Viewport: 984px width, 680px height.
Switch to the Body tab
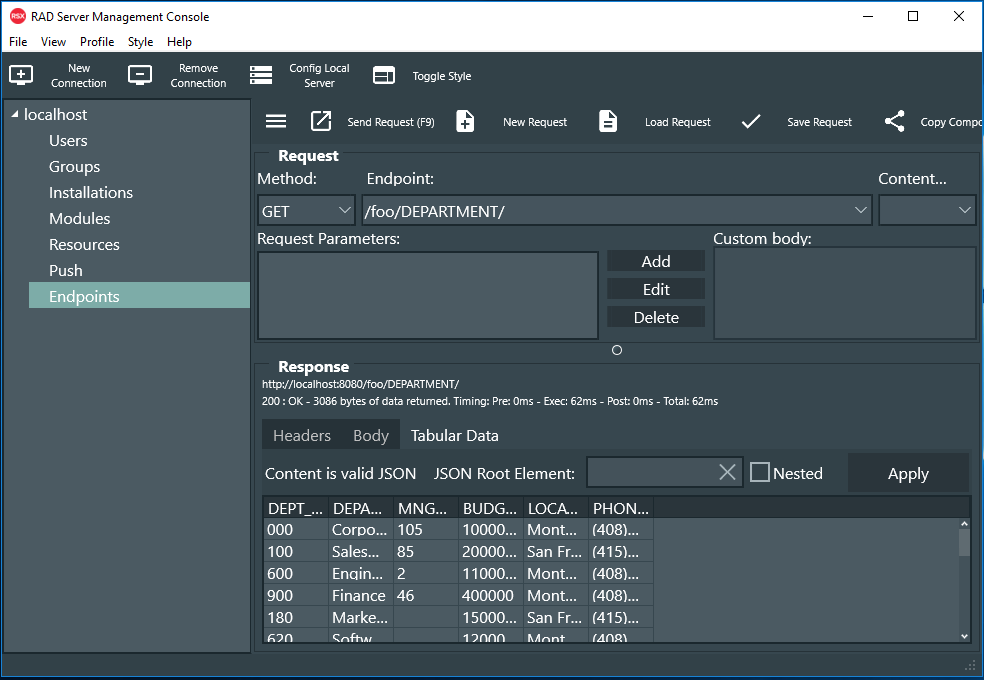click(x=371, y=435)
